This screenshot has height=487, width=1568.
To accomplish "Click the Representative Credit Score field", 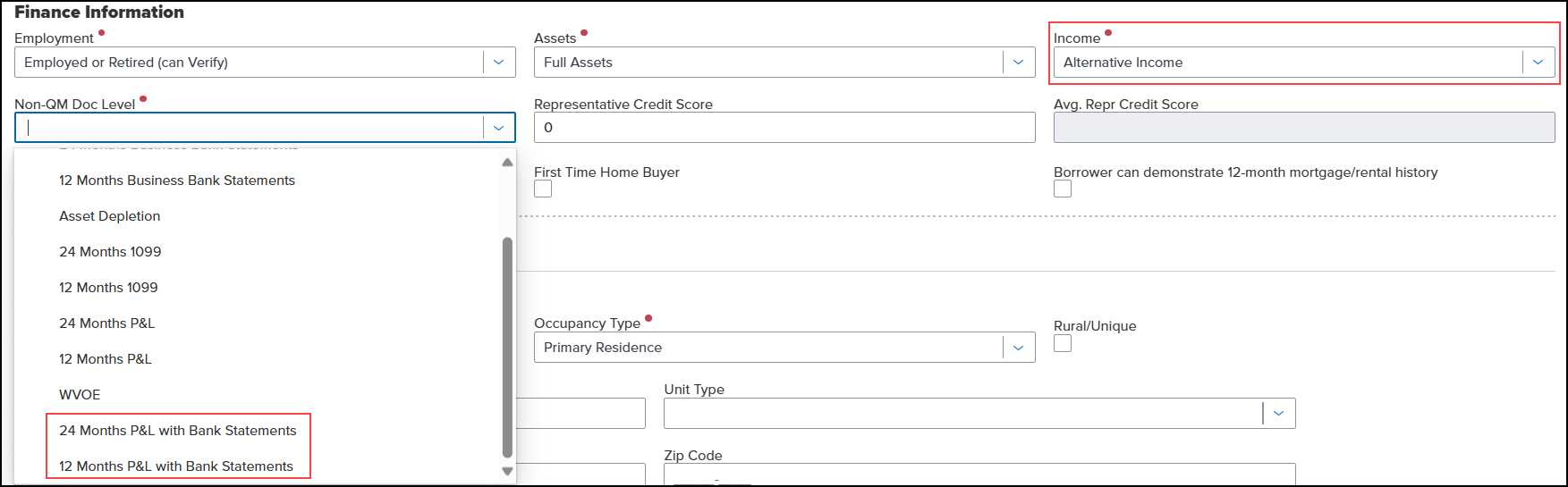I will (x=784, y=128).
